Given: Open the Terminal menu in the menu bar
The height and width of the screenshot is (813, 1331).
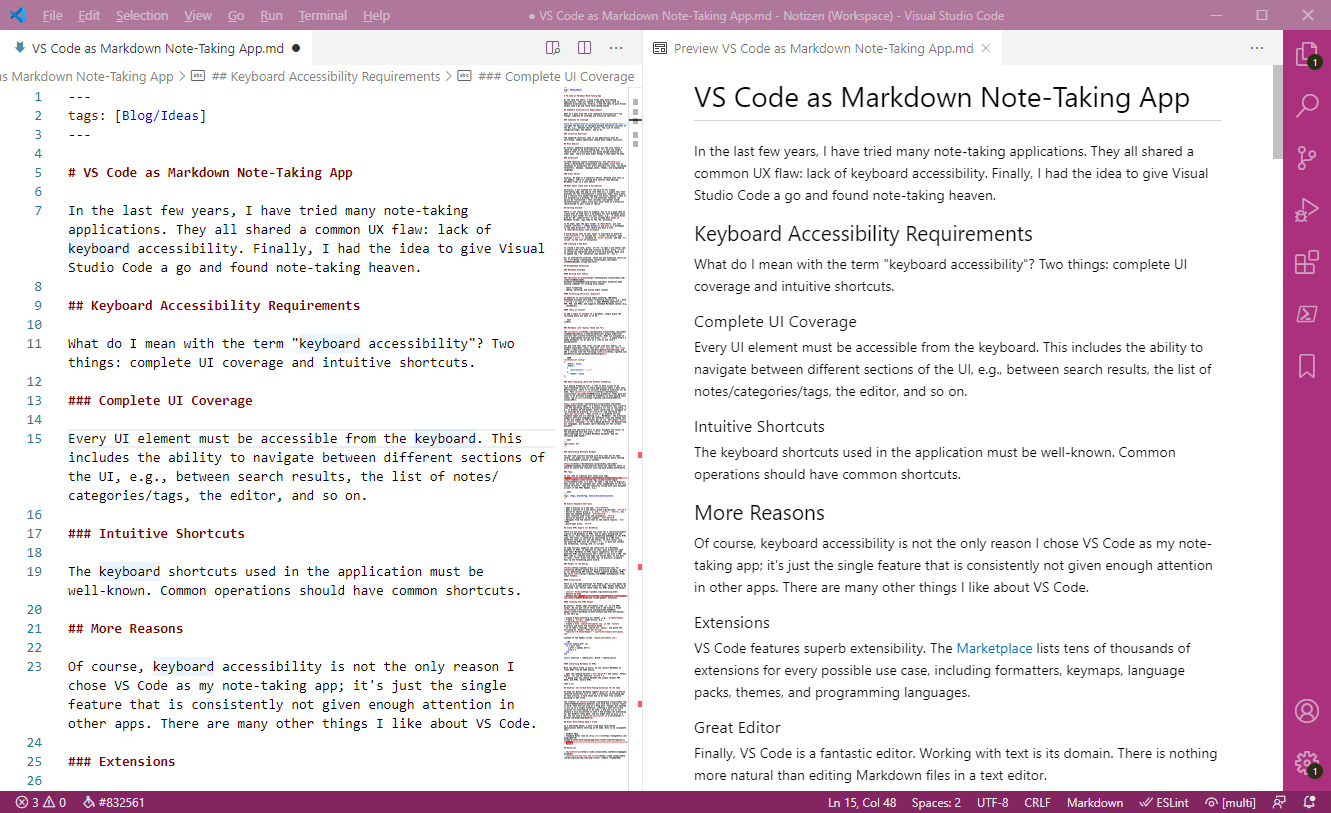Looking at the screenshot, I should pyautogui.click(x=322, y=15).
